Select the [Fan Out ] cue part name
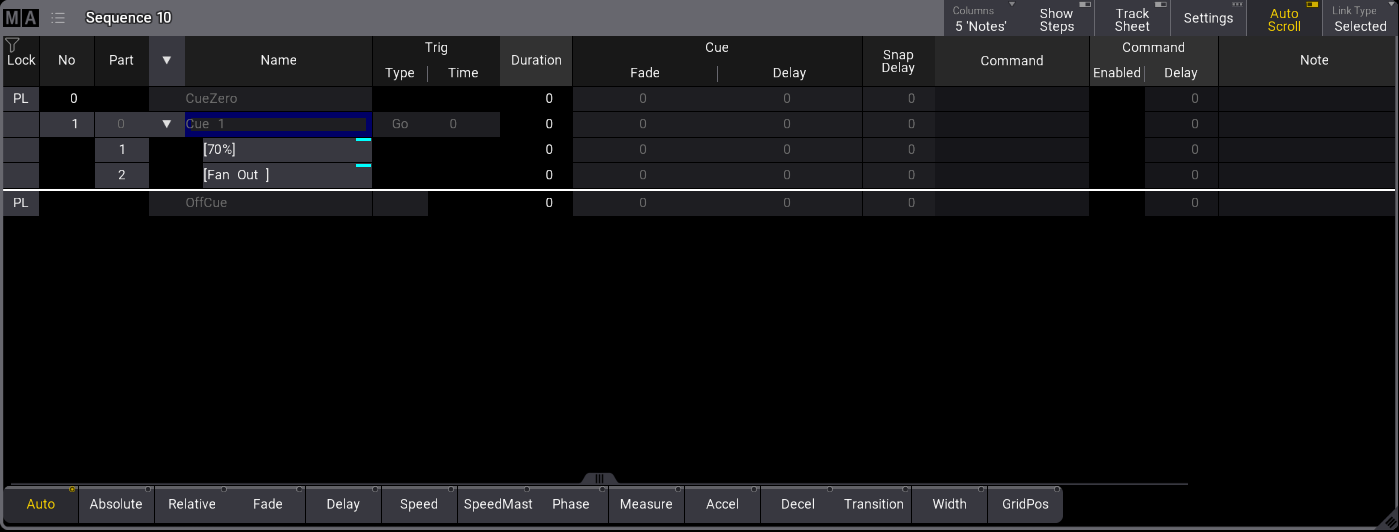Viewport: 1399px width, 532px height. pos(285,176)
